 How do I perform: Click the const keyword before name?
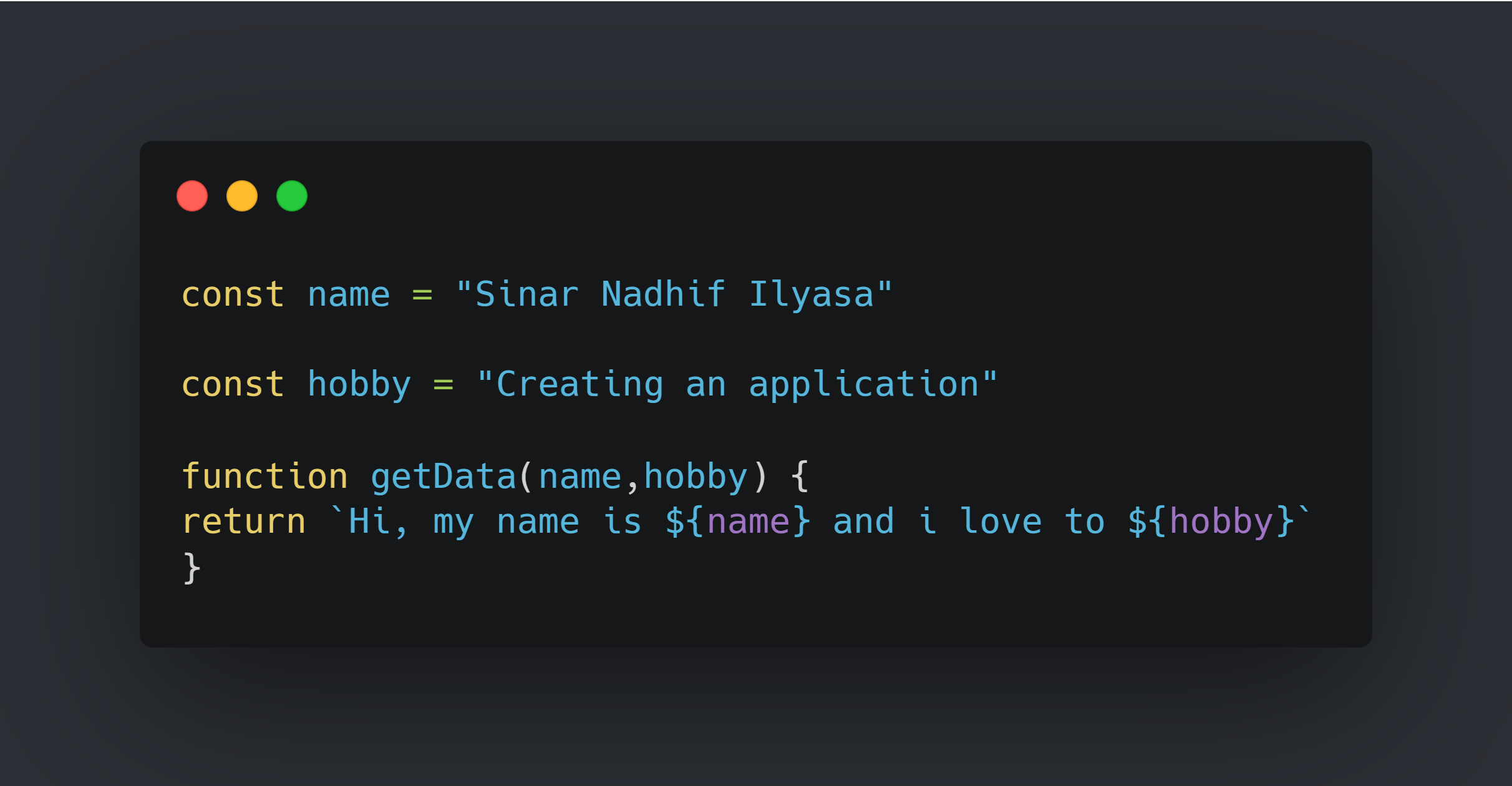(x=233, y=294)
